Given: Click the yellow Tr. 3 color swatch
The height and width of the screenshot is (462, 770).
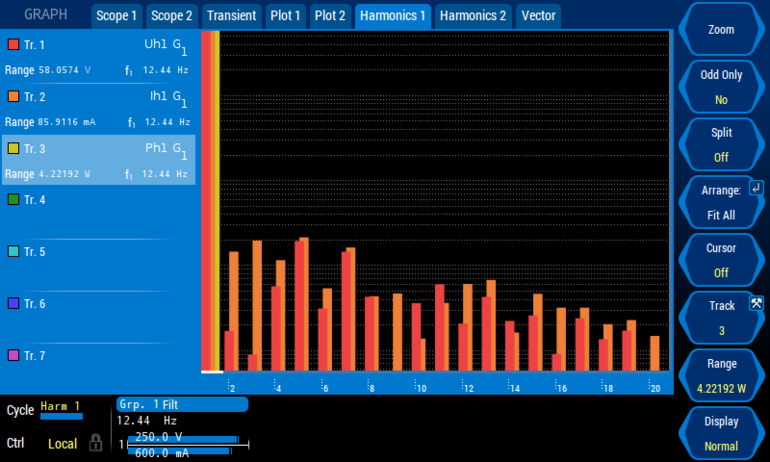Looking at the screenshot, I should (x=13, y=148).
